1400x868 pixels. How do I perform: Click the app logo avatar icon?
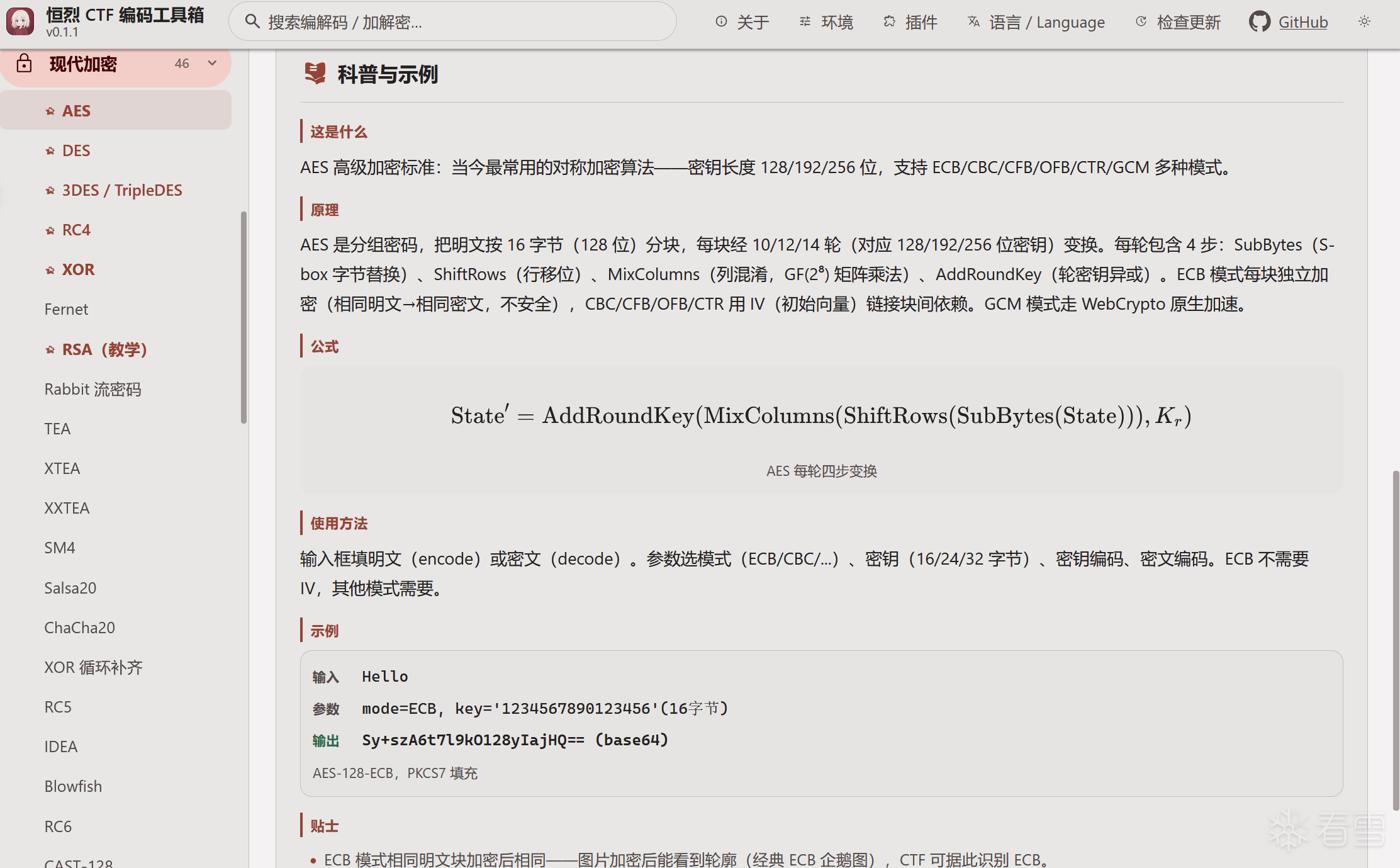[x=20, y=21]
